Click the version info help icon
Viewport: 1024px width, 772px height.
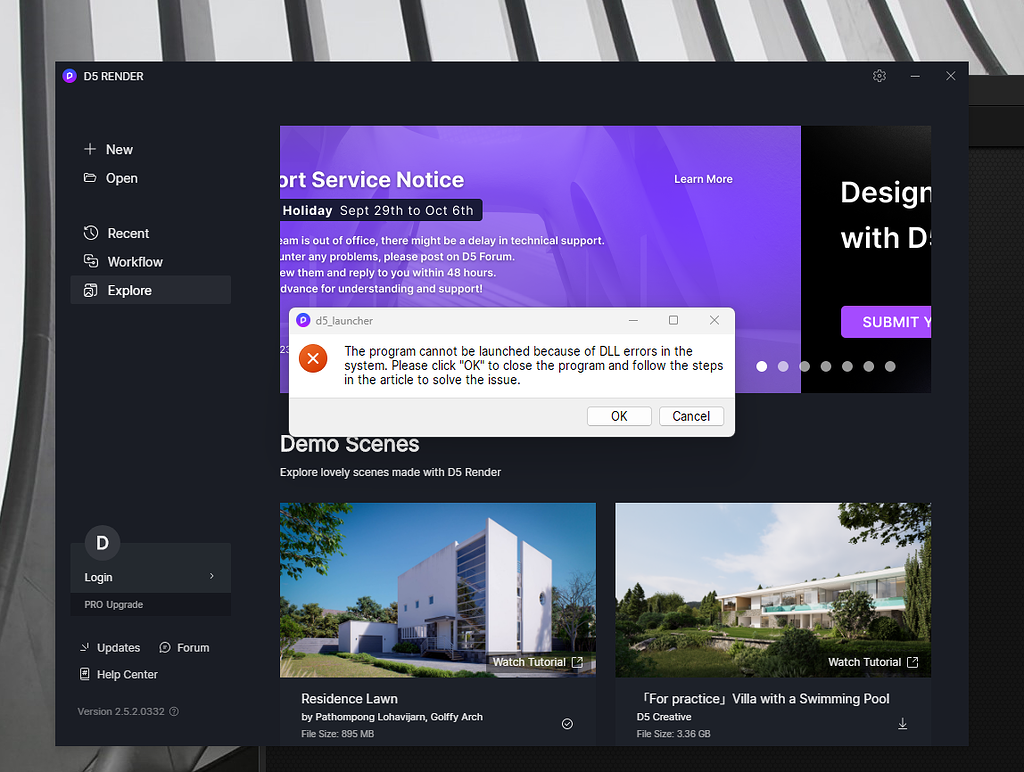(x=174, y=712)
